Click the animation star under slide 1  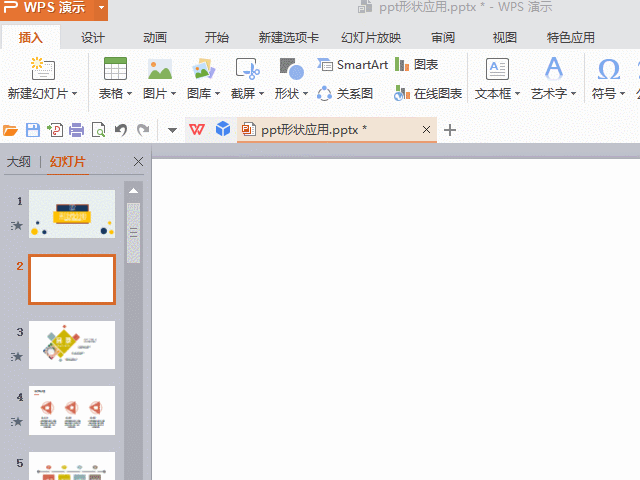coord(17,225)
